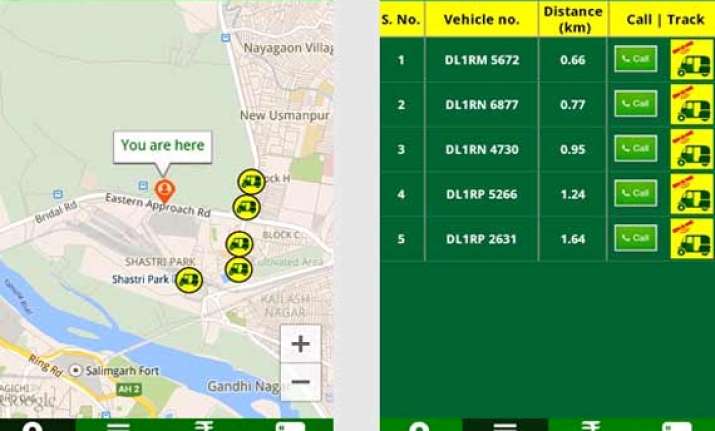The image size is (715, 431).
Task: Track auto DL1RP 5266 icon
Action: [x=692, y=194]
